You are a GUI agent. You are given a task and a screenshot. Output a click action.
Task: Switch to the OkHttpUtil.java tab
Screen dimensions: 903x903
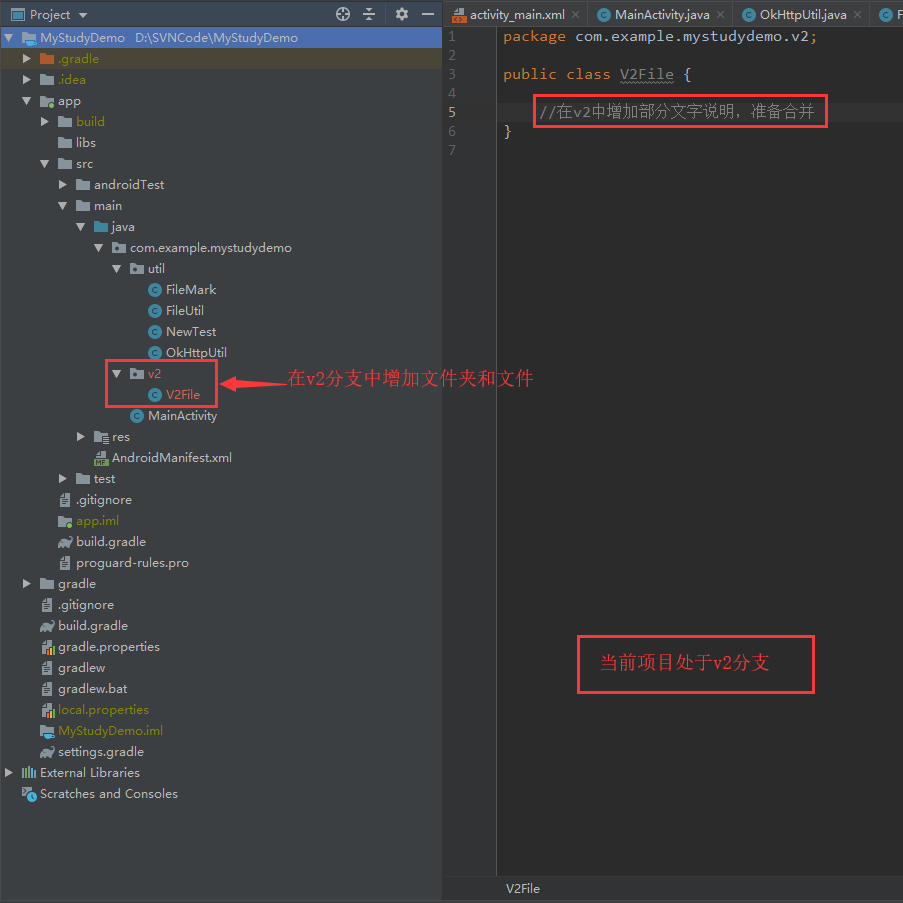(x=803, y=15)
